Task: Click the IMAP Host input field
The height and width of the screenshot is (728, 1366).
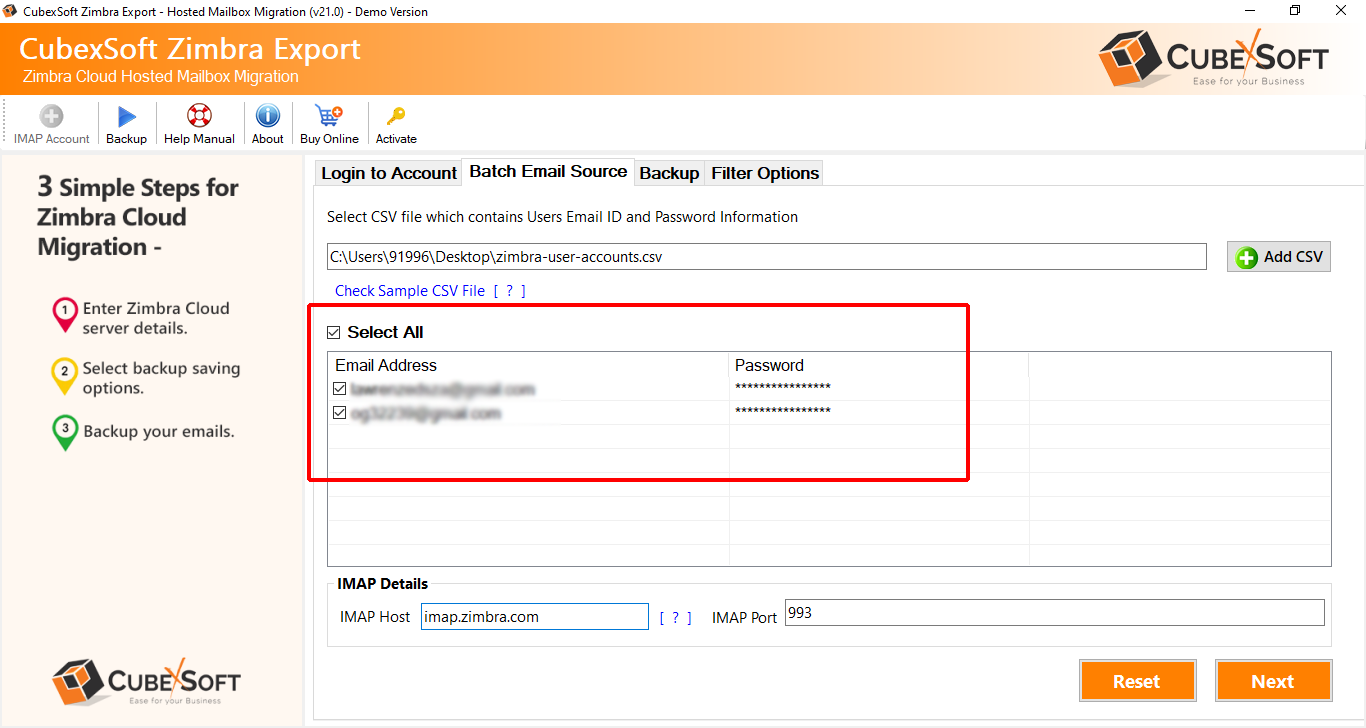Action: click(x=535, y=617)
